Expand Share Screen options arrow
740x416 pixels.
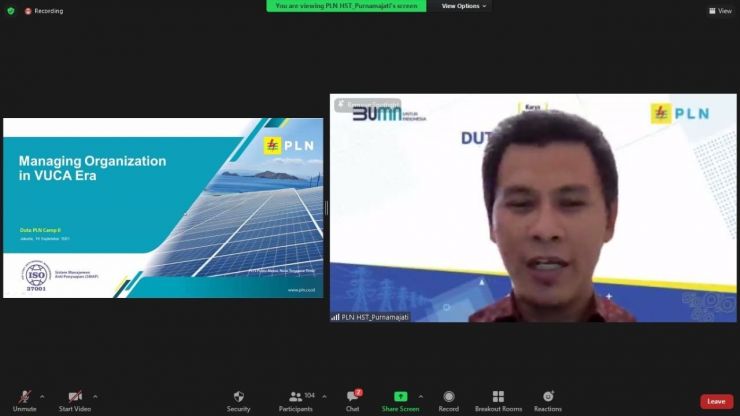pyautogui.click(x=421, y=397)
